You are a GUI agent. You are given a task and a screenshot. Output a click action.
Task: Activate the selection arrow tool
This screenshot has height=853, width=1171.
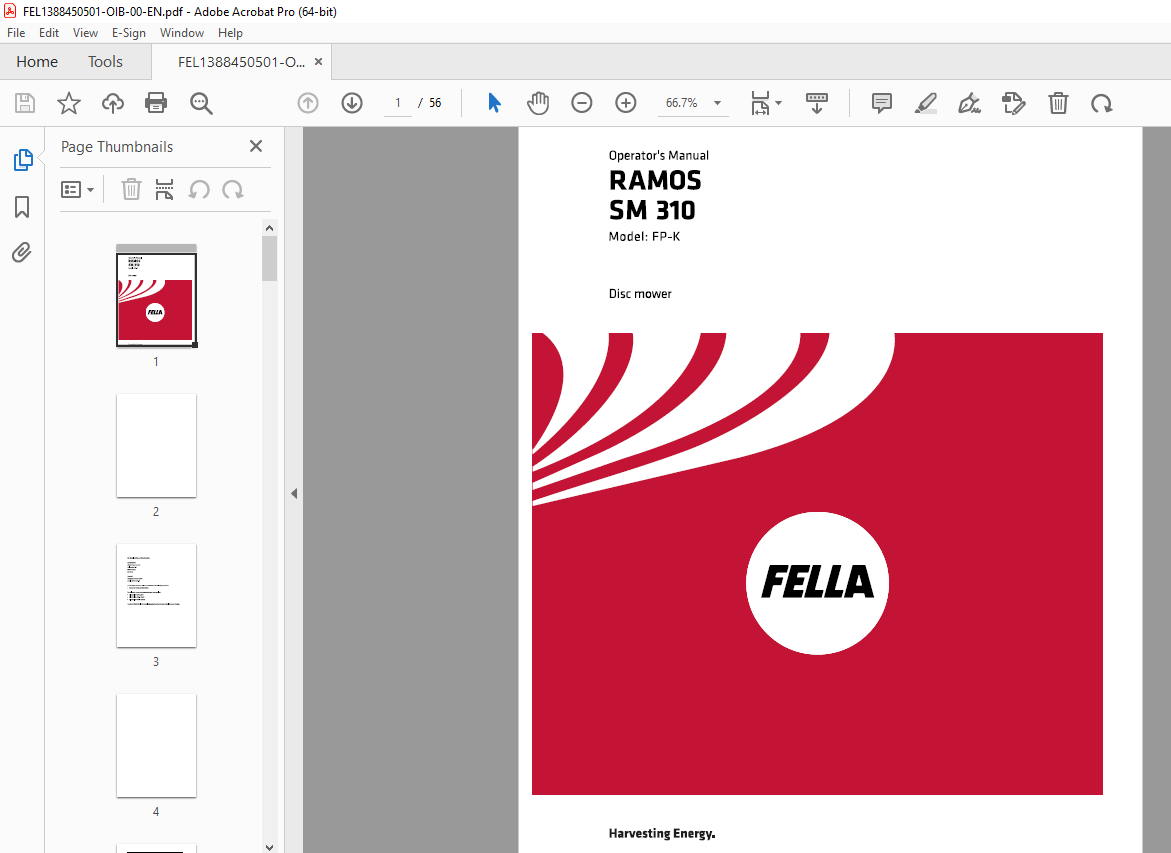click(x=494, y=103)
